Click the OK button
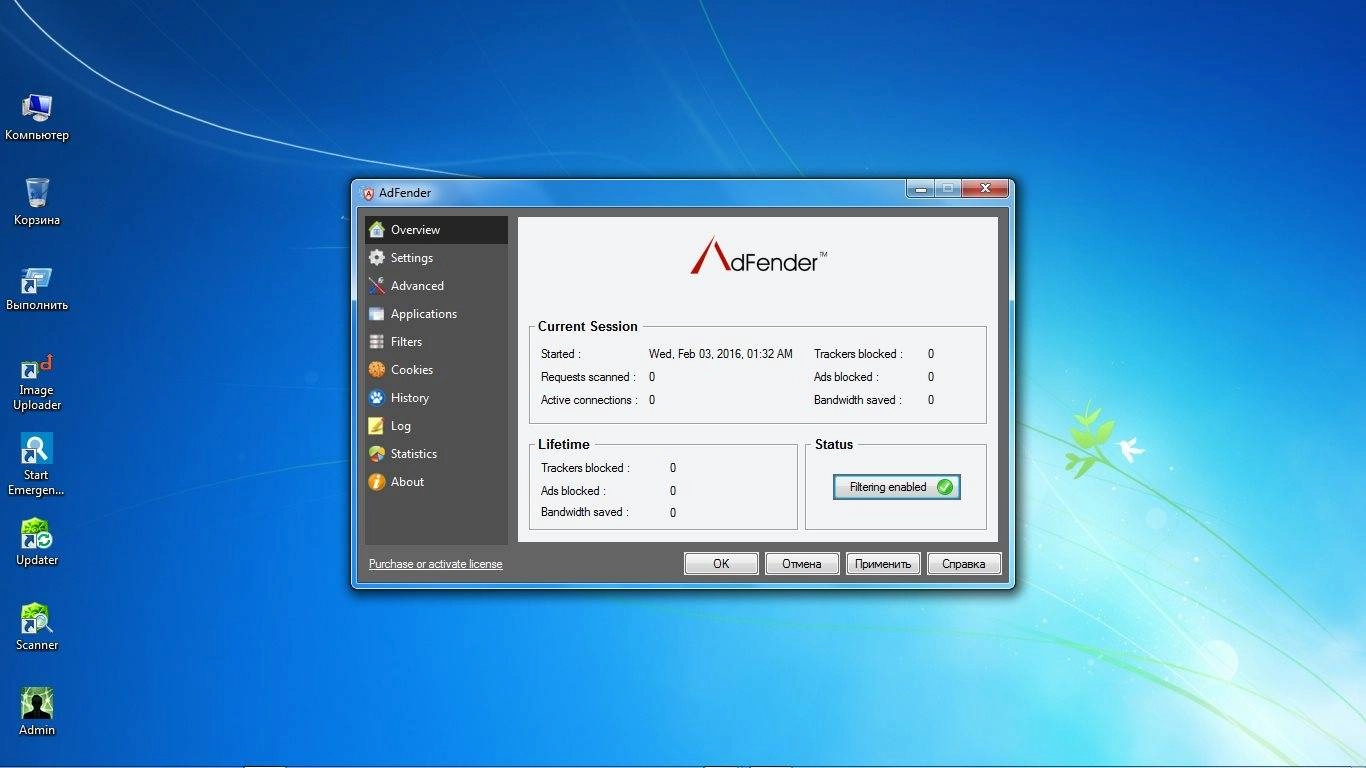 coord(721,564)
